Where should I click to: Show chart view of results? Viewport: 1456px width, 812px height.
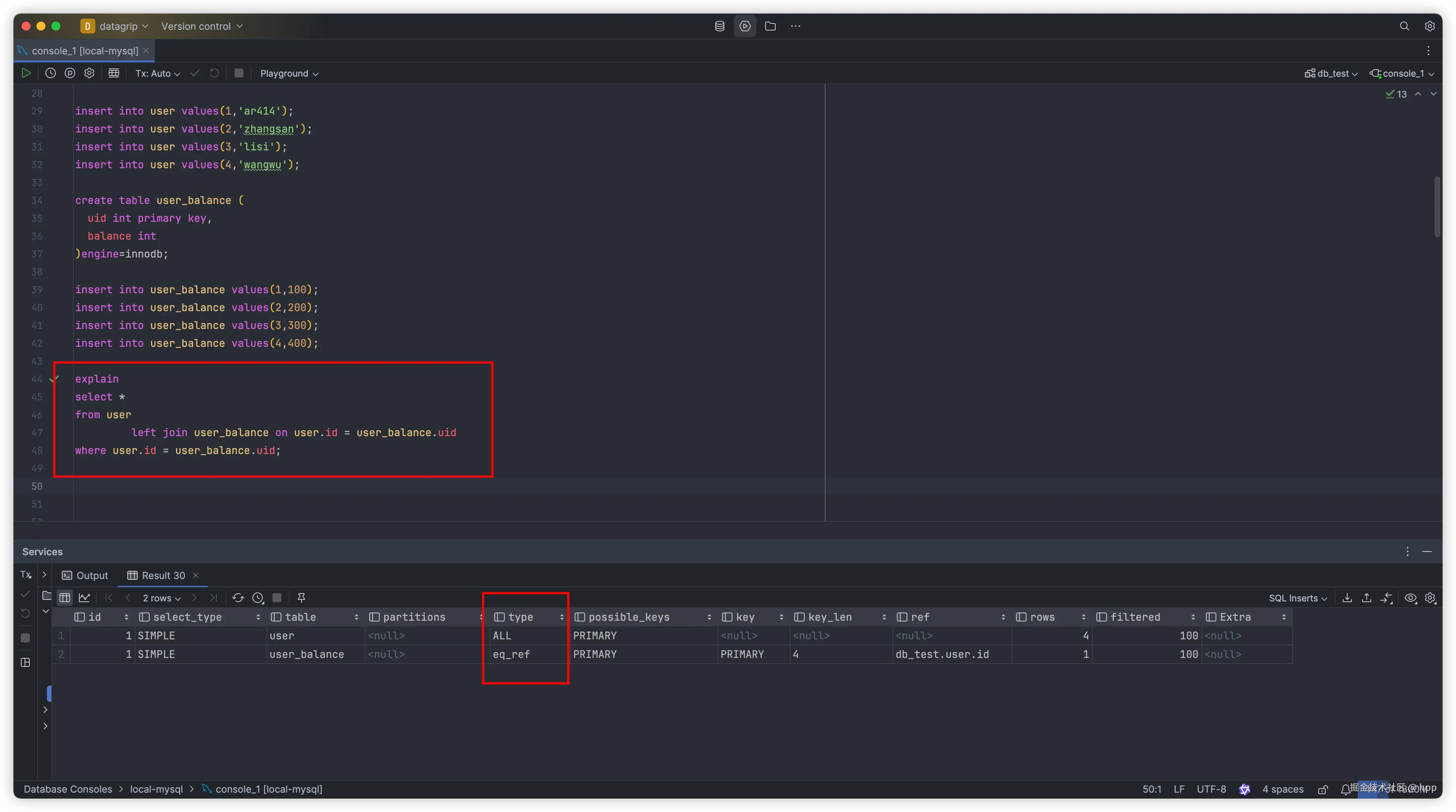[85, 598]
